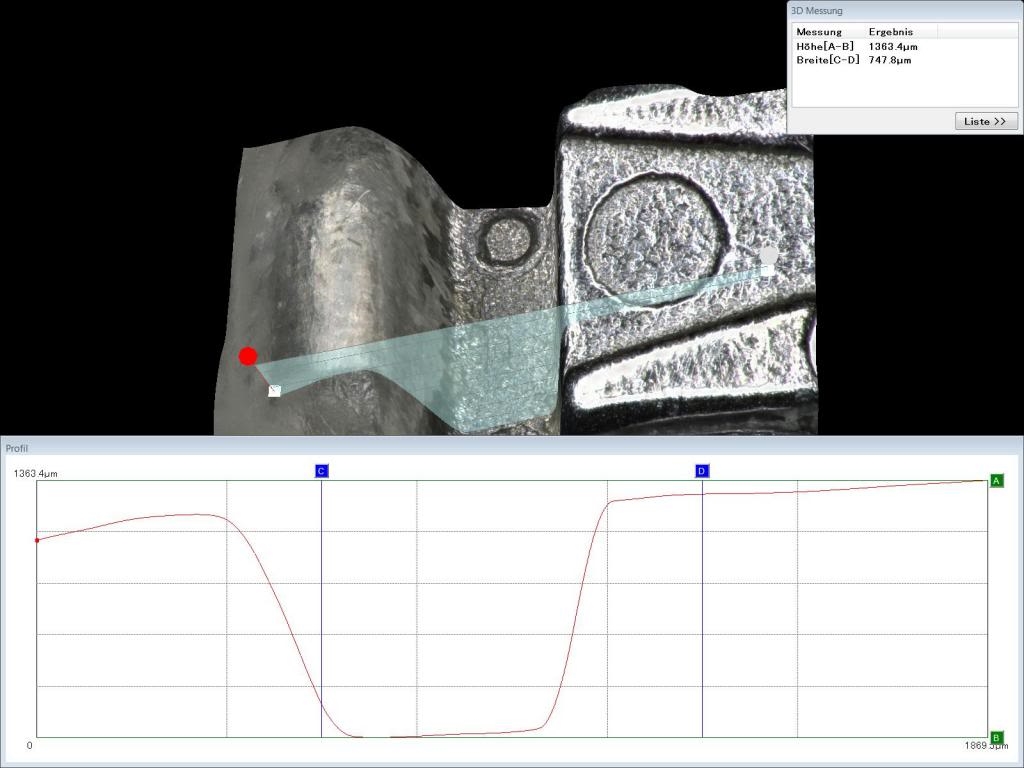Select the Breite[C-D] measurement row
The height and width of the screenshot is (768, 1024).
[x=827, y=60]
